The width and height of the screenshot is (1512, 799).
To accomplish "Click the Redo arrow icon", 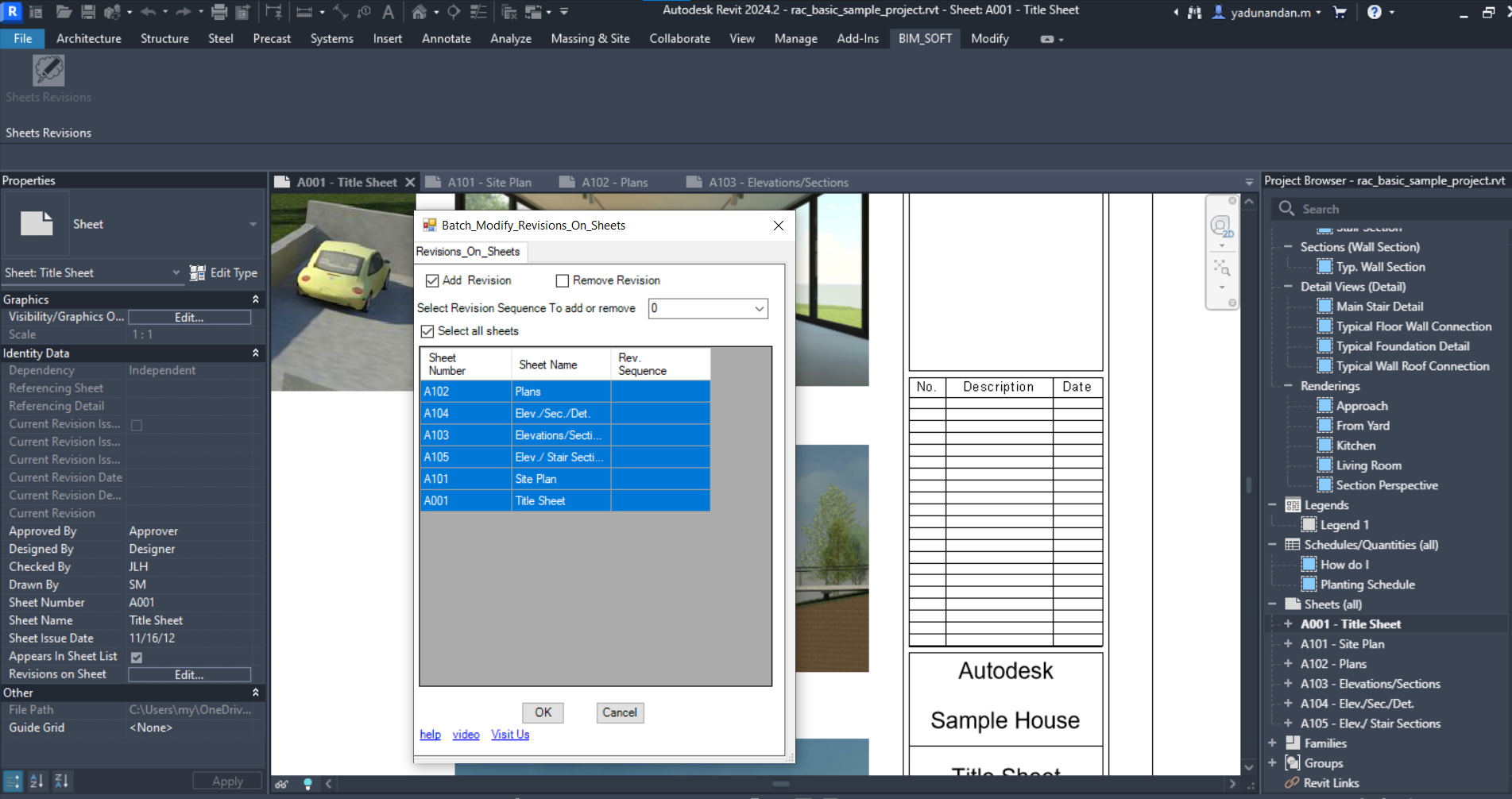I will click(183, 12).
